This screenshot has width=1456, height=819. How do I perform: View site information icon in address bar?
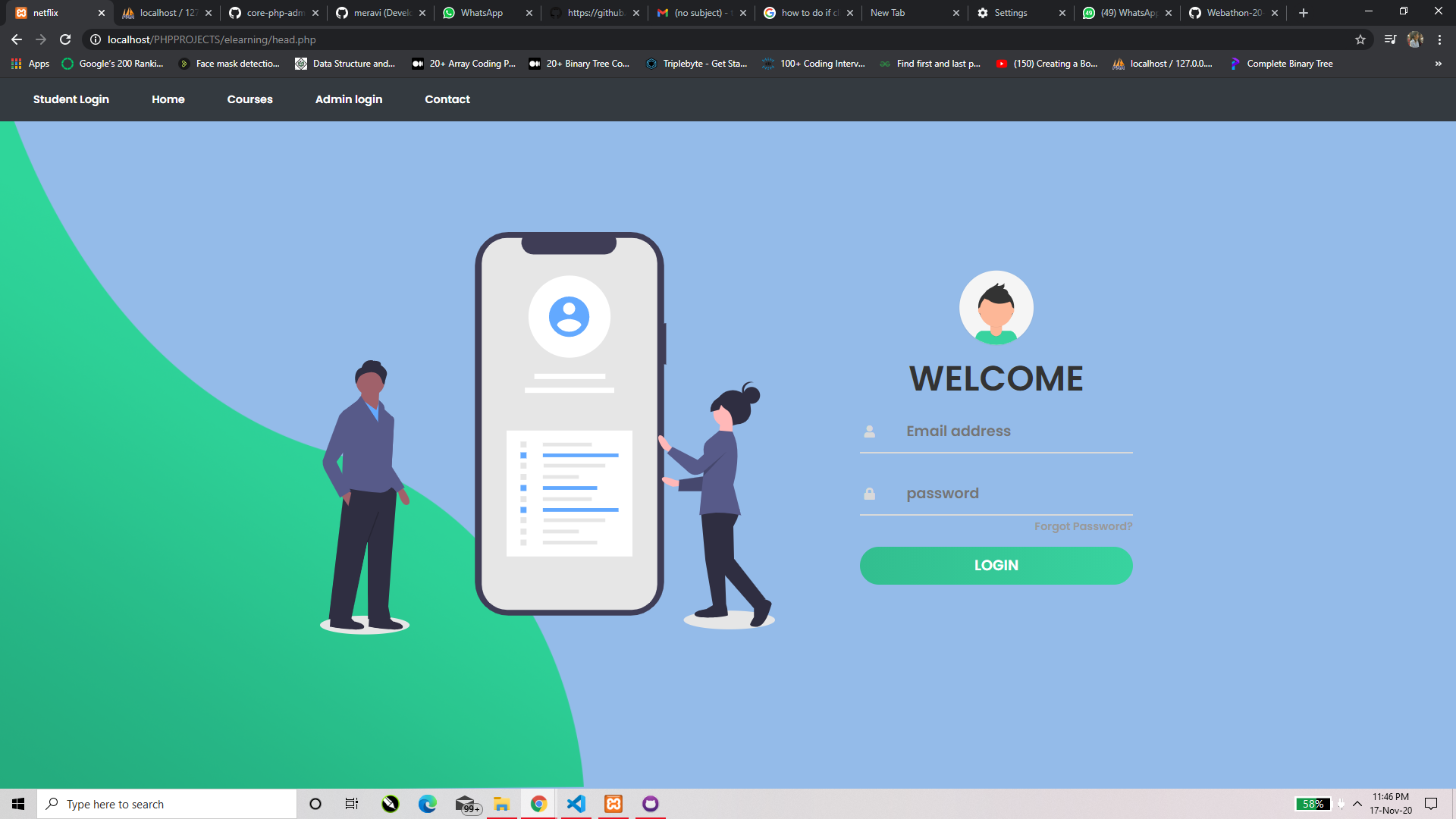[x=96, y=39]
